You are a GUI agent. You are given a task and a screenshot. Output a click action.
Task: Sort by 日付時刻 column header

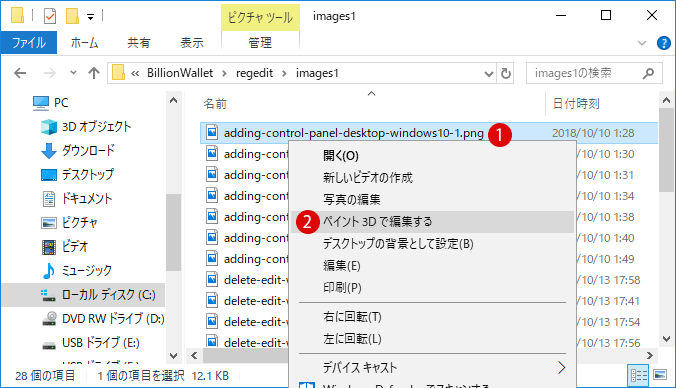576,104
